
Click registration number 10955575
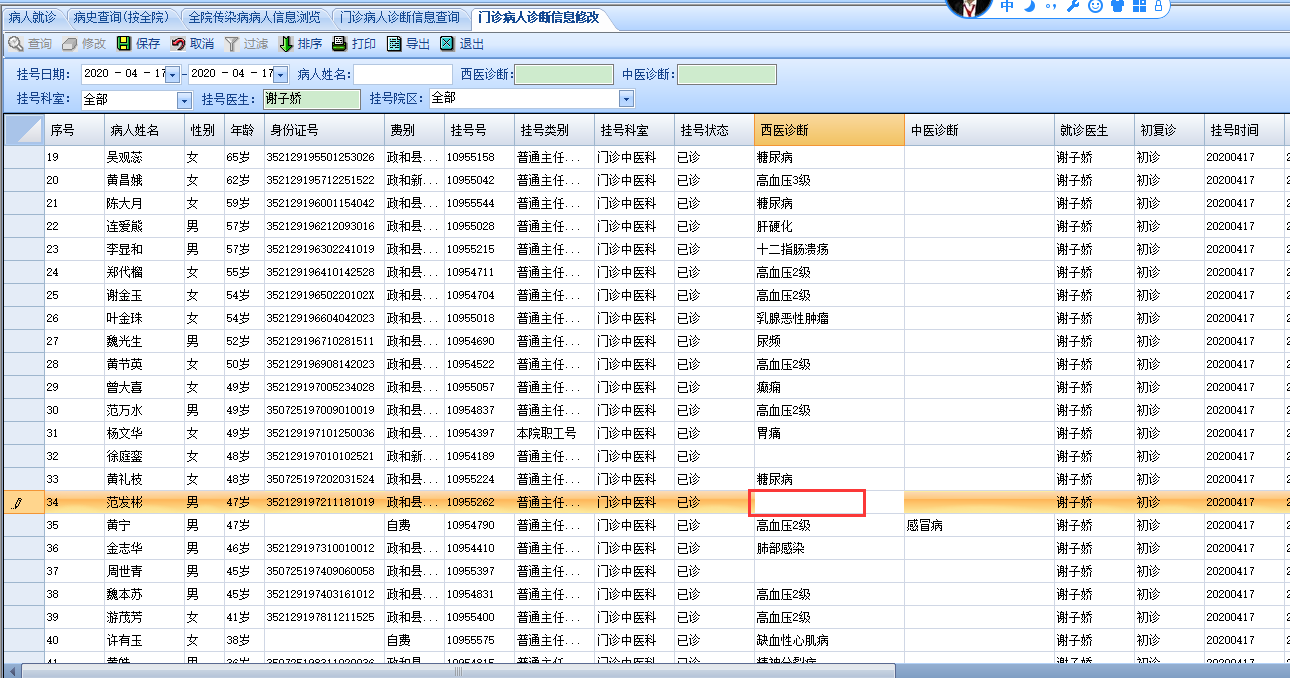pos(471,640)
